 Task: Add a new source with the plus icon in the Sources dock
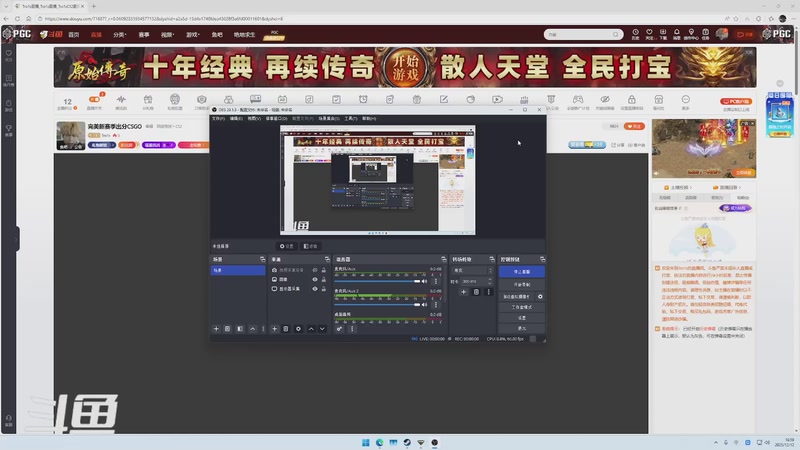coord(274,329)
